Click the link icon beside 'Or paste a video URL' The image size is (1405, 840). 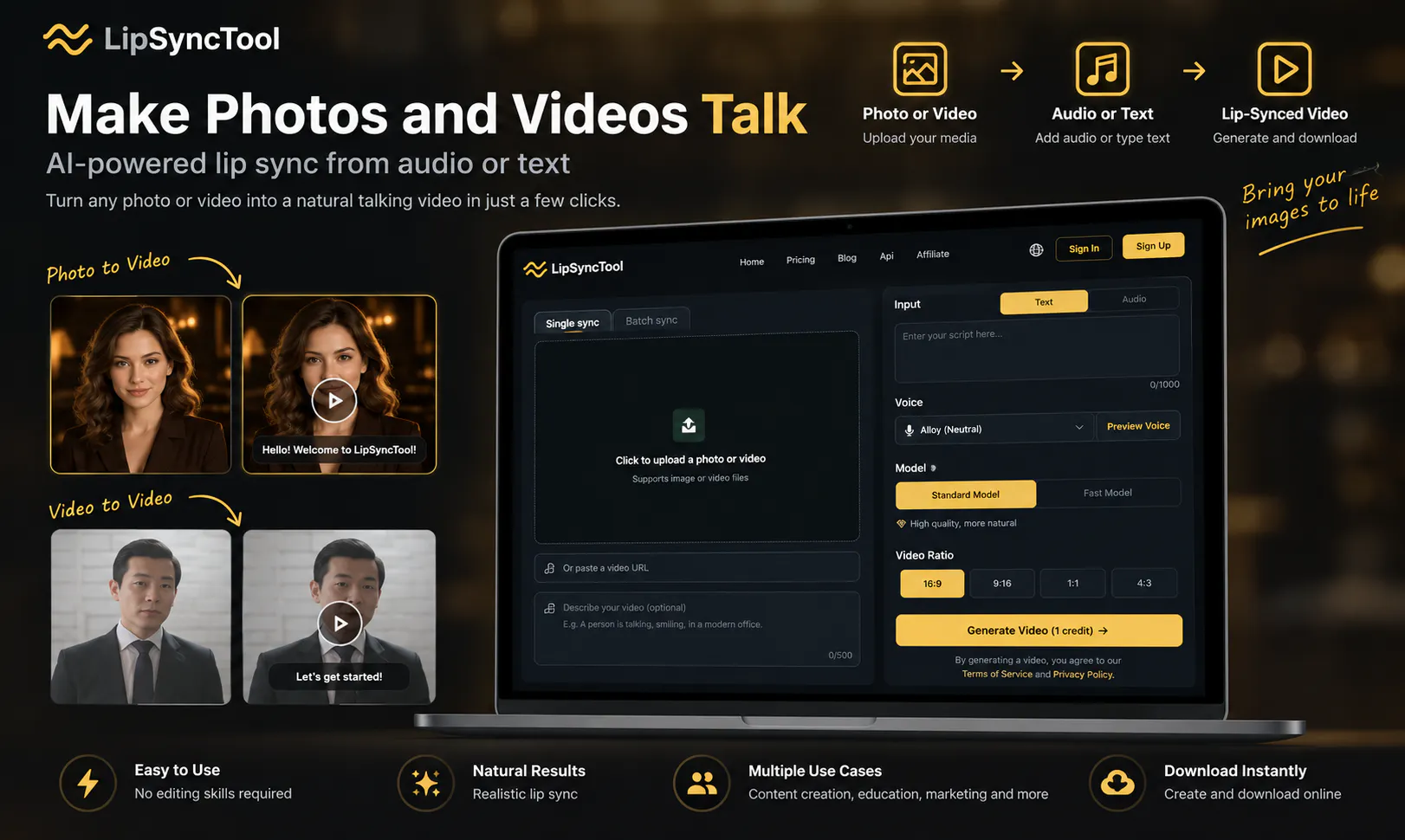tap(549, 568)
